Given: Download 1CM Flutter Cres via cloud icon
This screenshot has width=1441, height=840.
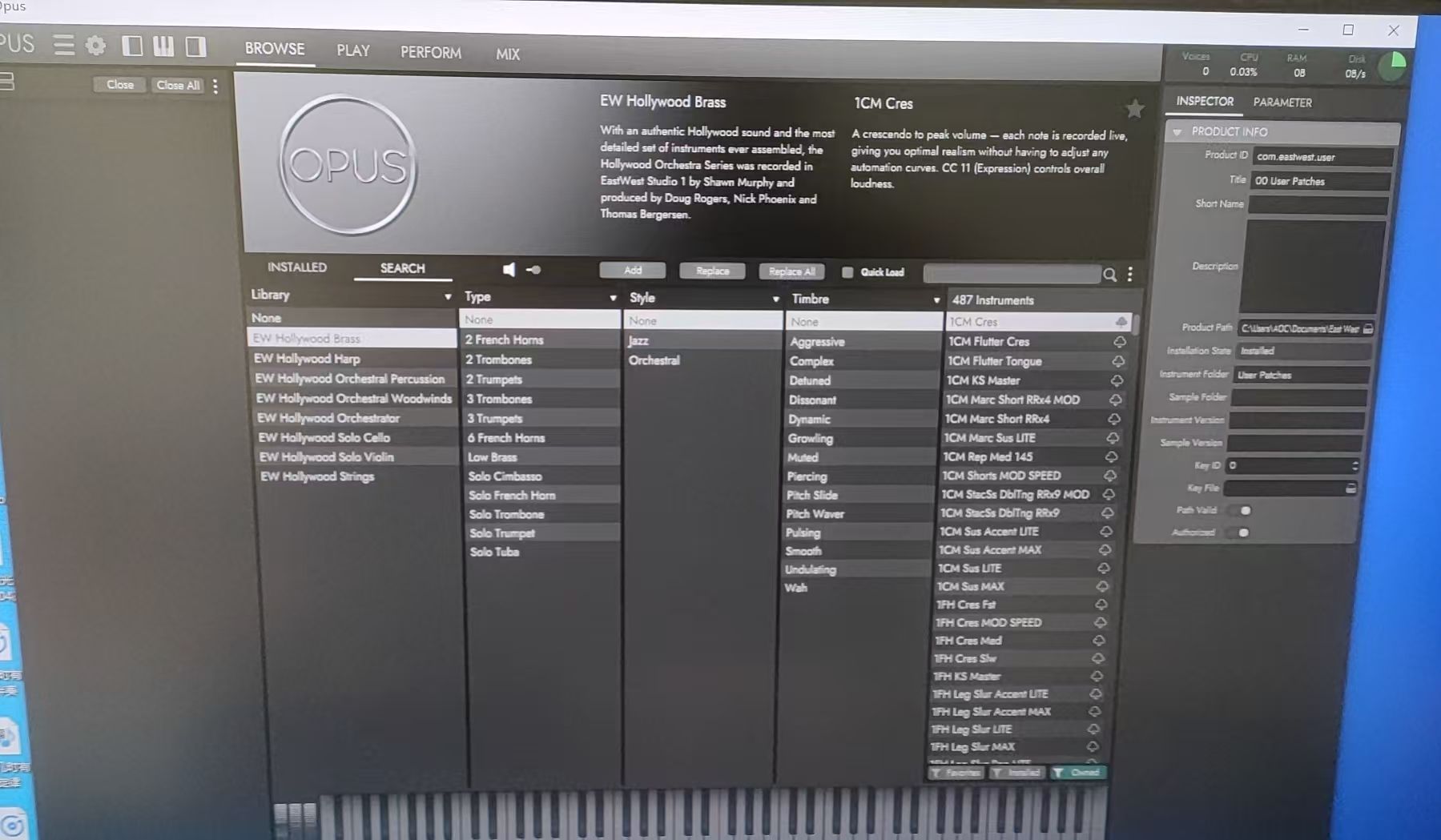Looking at the screenshot, I should (x=1119, y=342).
